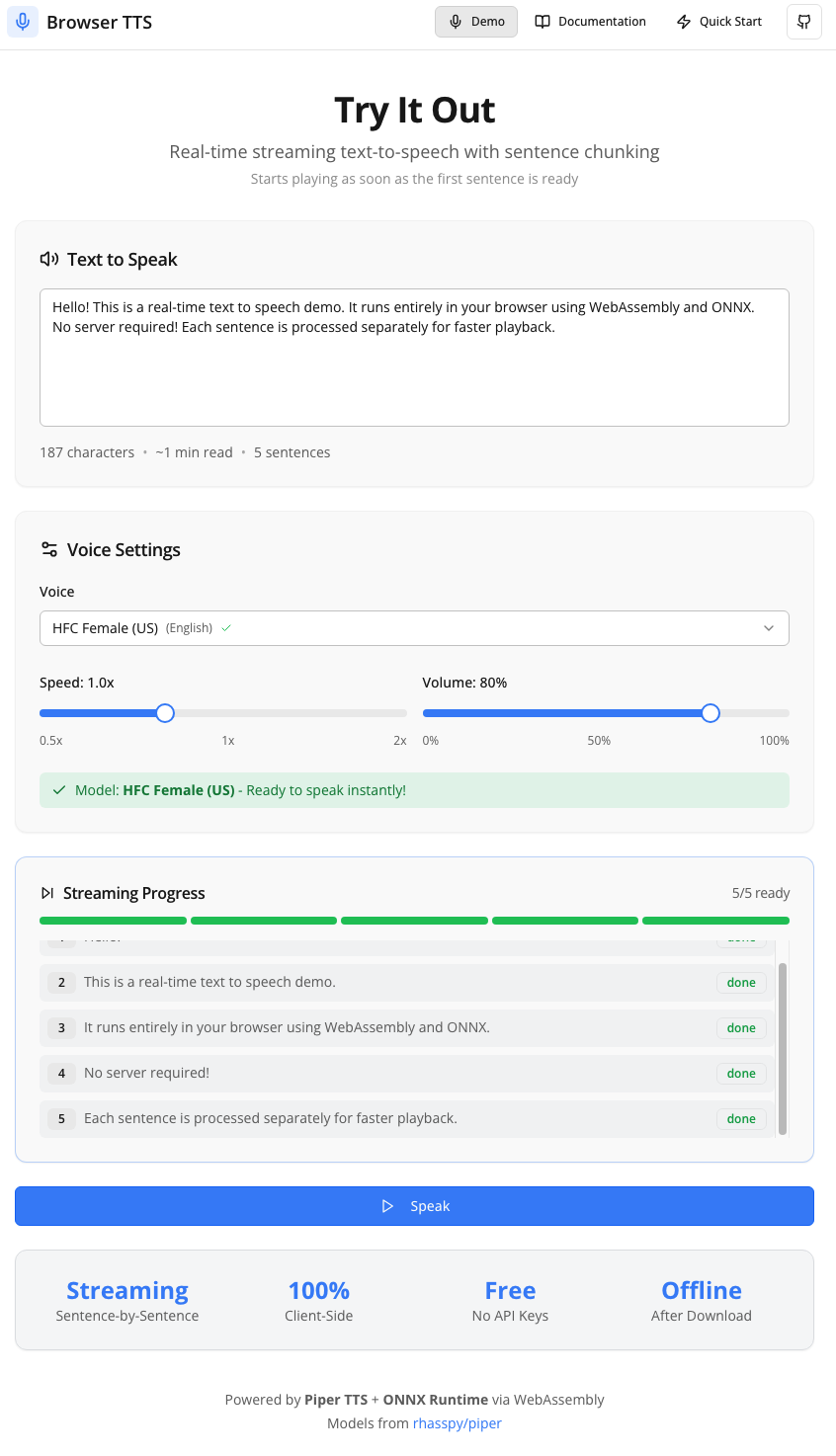Click the Browser TTS title
This screenshot has height=1456, width=836.
(100, 22)
